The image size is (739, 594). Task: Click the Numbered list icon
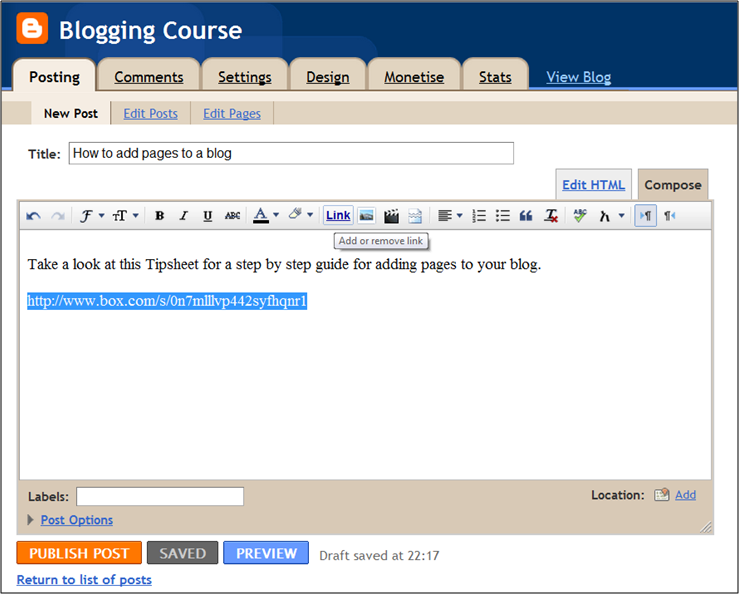click(479, 215)
